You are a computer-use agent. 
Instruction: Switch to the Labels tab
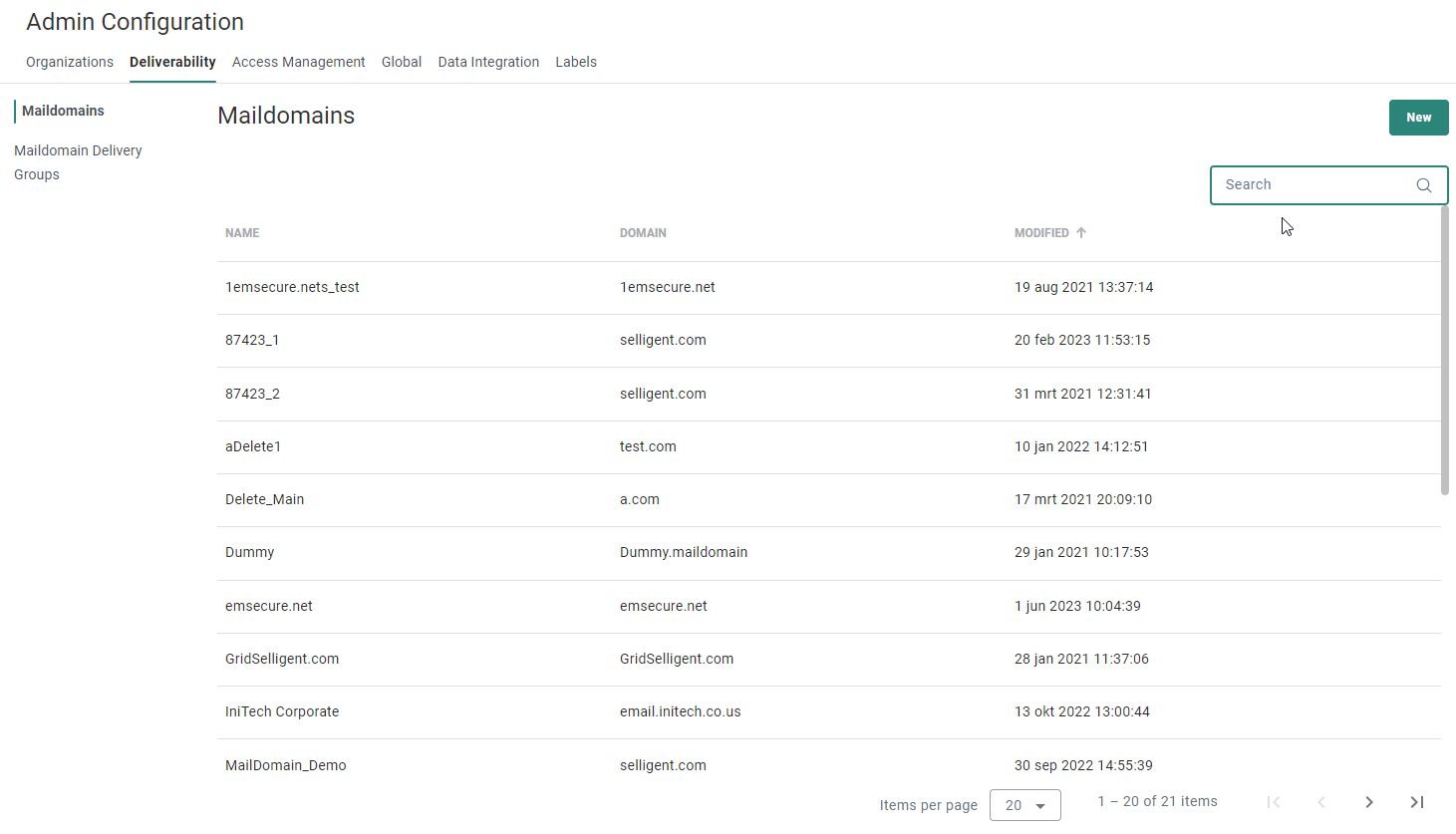pyautogui.click(x=576, y=62)
